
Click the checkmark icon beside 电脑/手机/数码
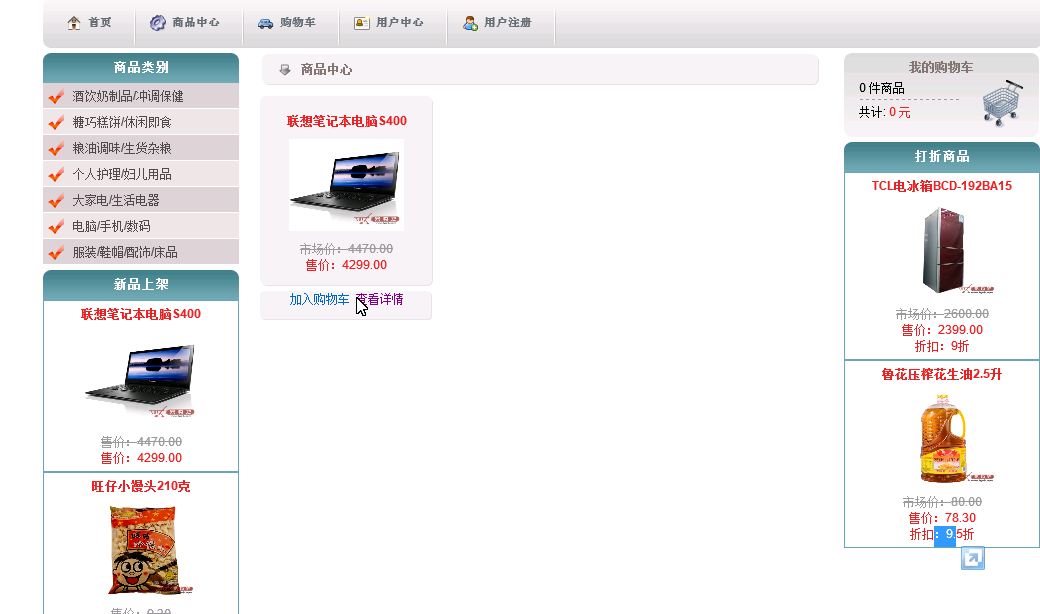[x=56, y=227]
